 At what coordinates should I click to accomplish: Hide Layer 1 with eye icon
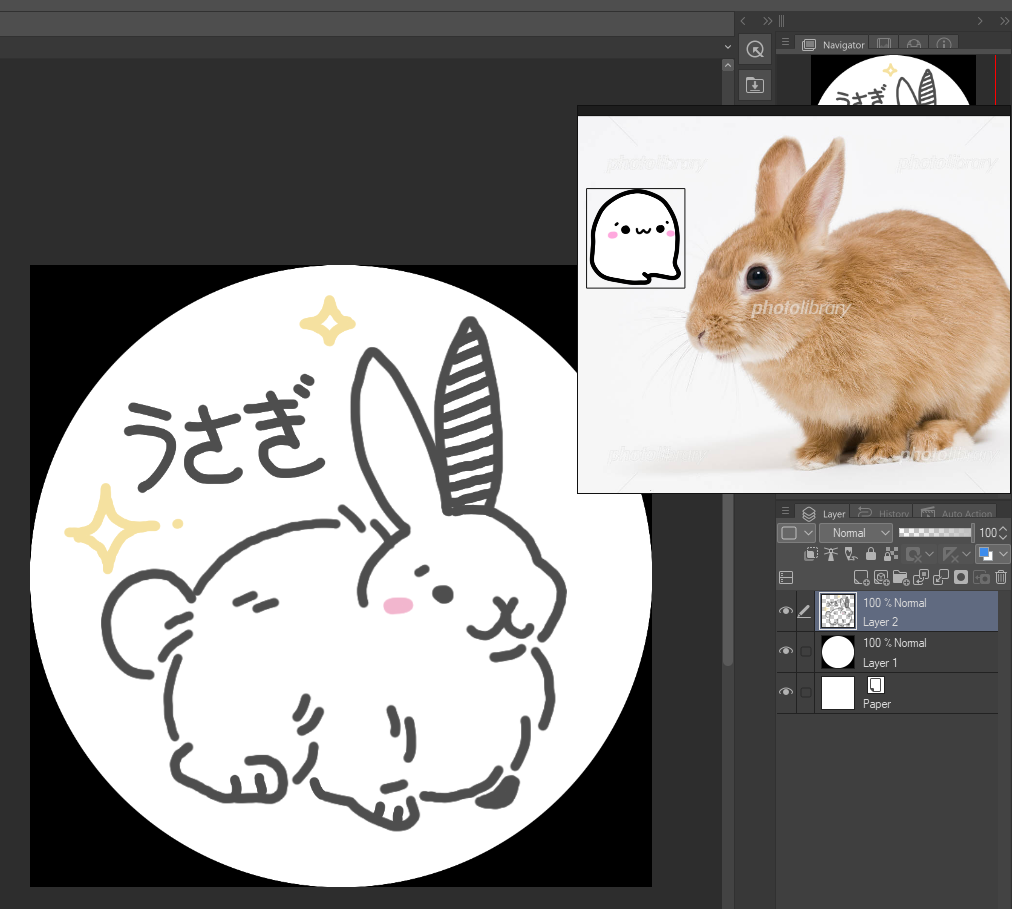pos(786,652)
